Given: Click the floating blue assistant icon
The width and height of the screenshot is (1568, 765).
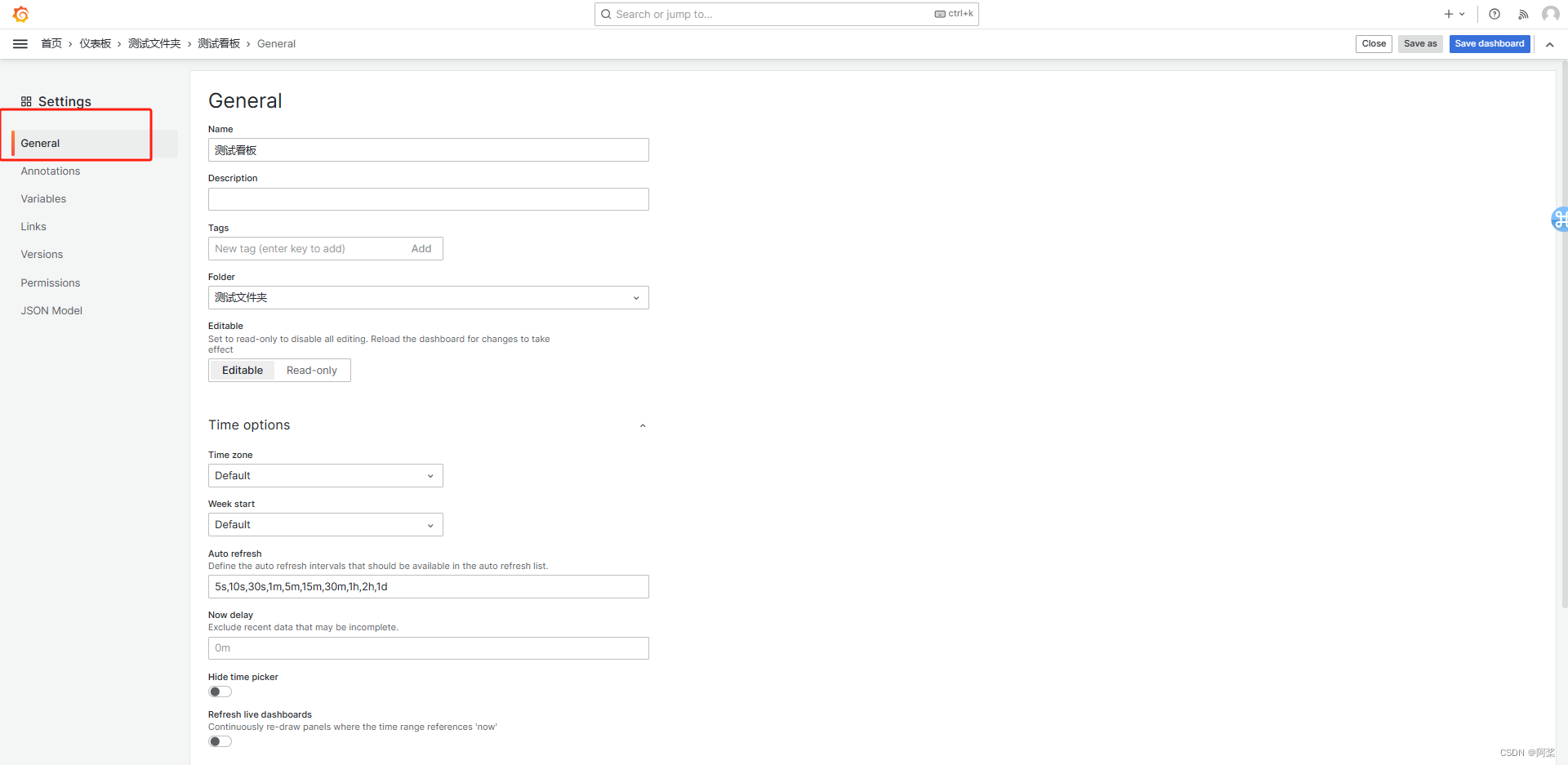Looking at the screenshot, I should tap(1560, 219).
